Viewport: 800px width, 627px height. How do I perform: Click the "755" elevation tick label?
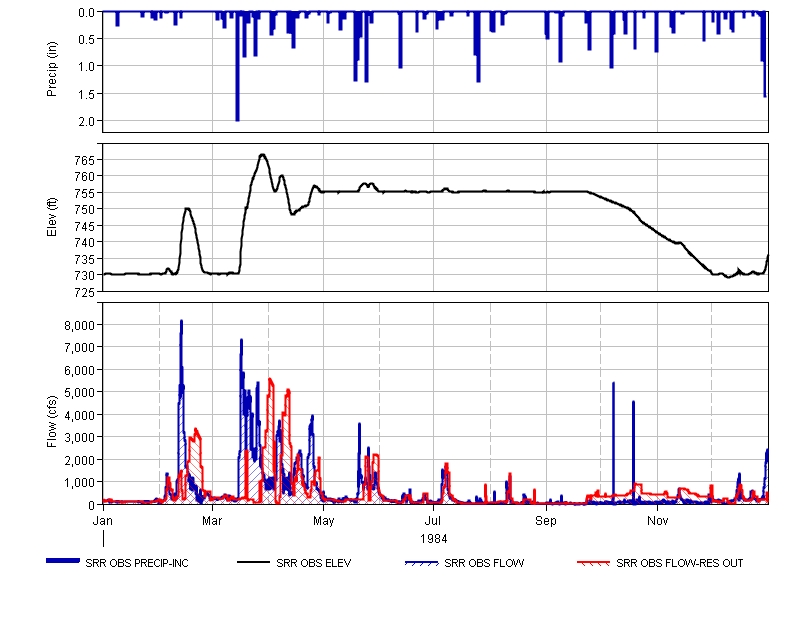85,193
